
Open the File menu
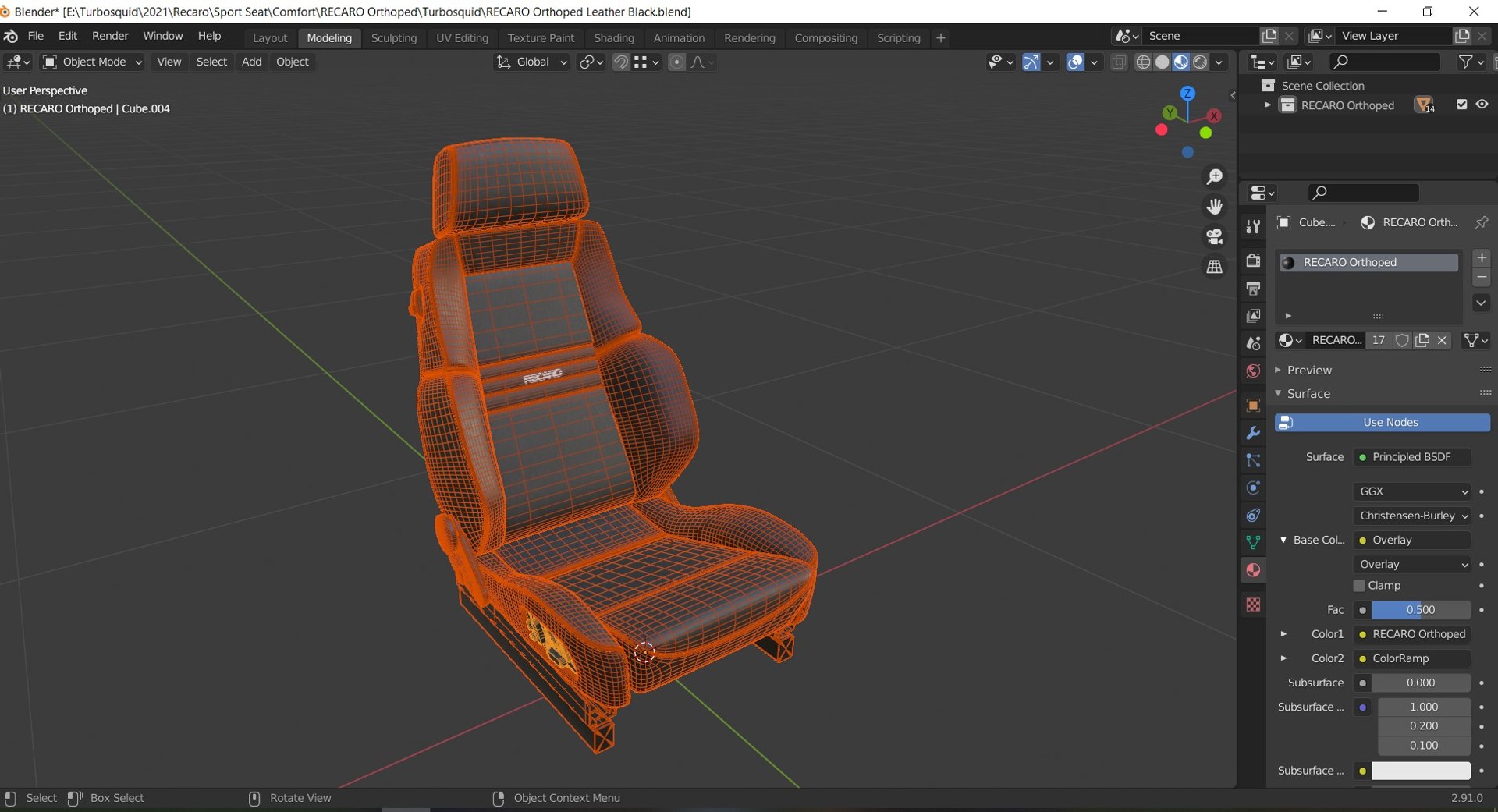coord(36,36)
